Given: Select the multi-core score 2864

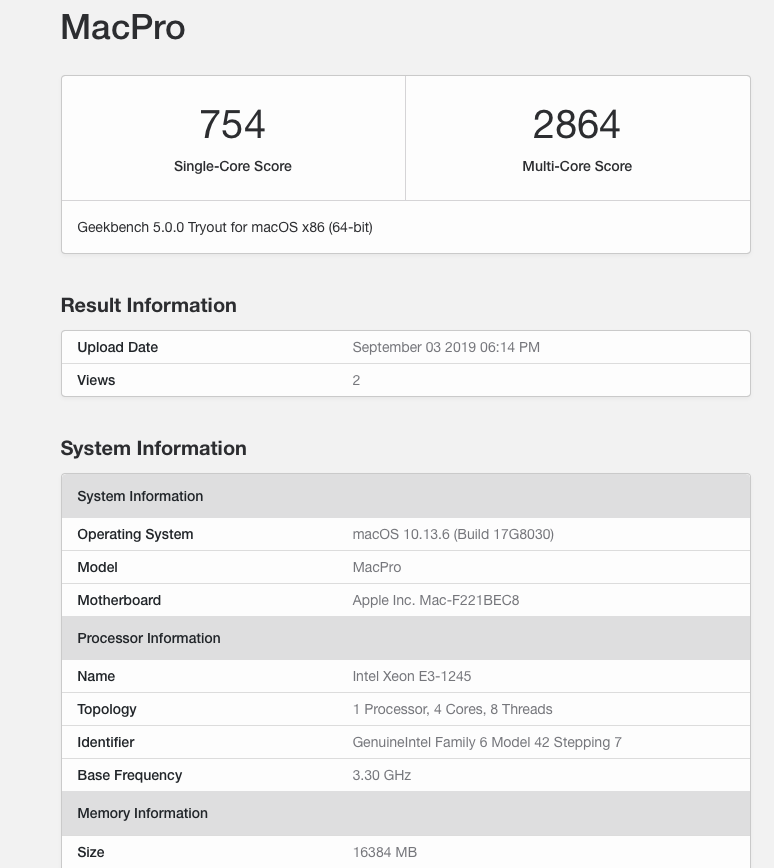Looking at the screenshot, I should [x=576, y=124].
